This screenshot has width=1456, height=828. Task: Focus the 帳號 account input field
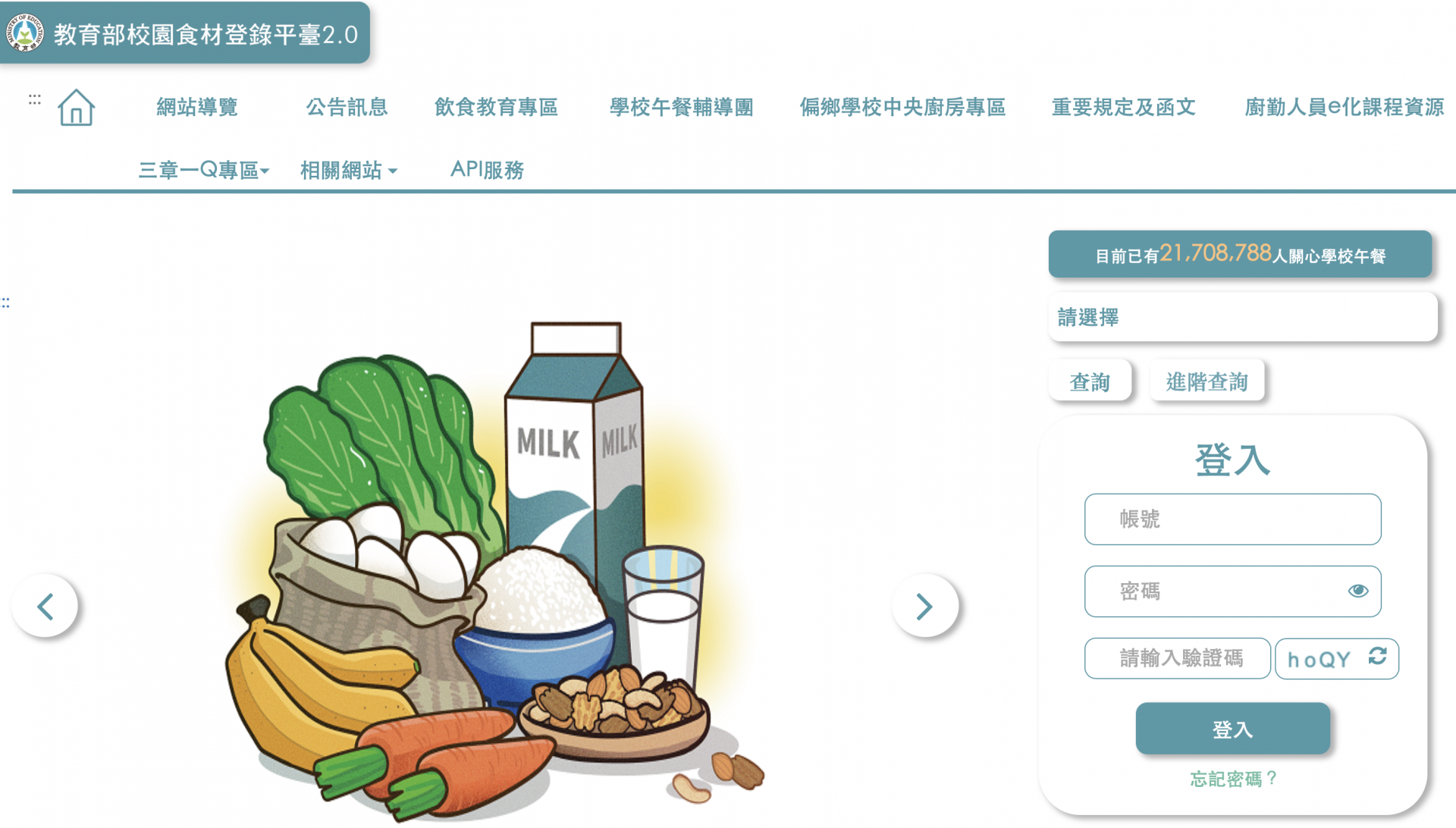[1232, 519]
